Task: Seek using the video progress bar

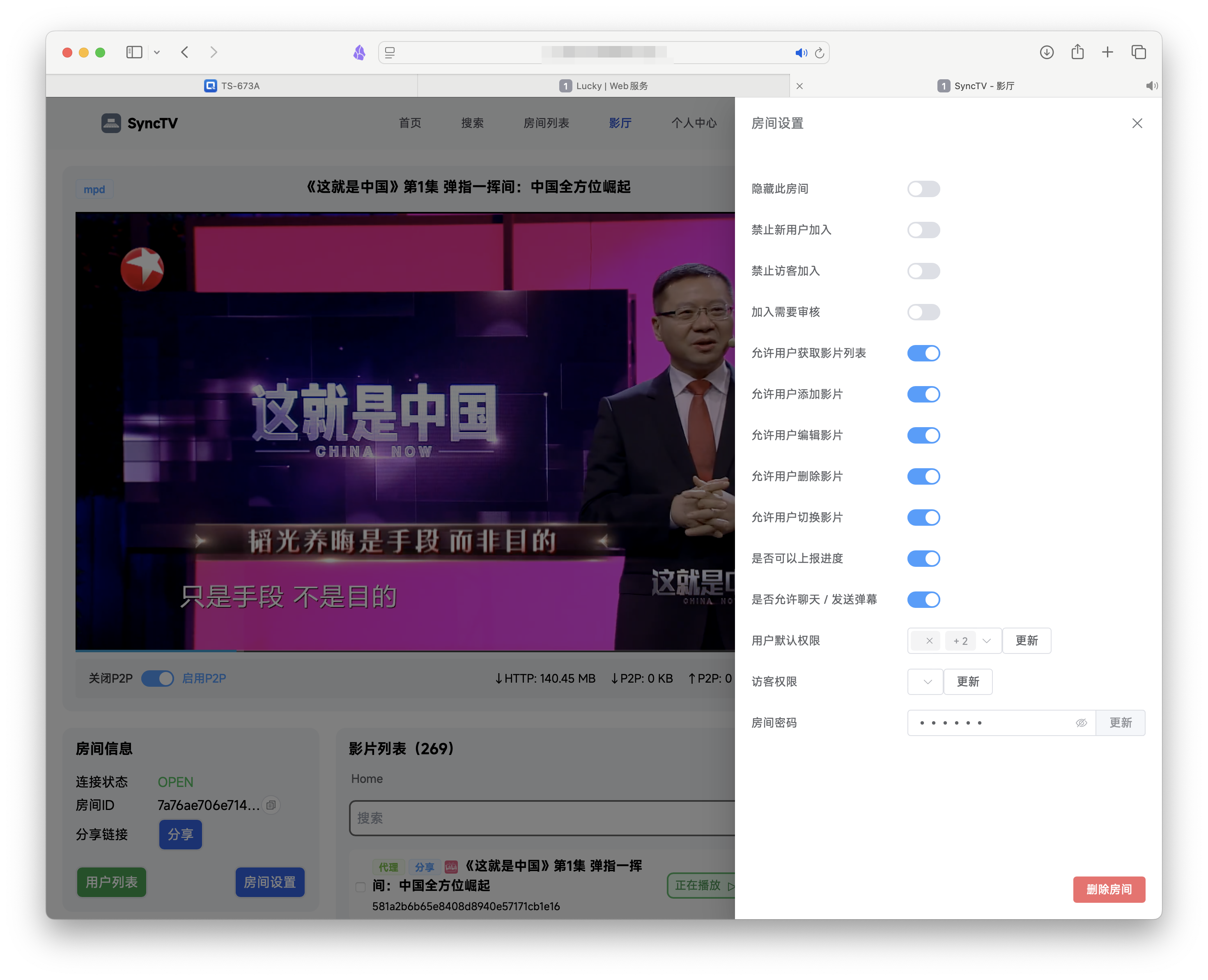Action: (x=405, y=651)
